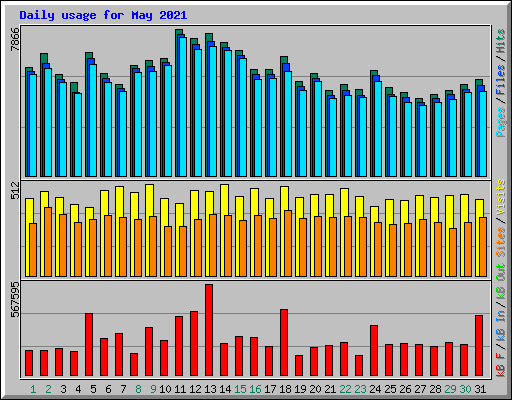Click the 'Visits' legend label
Image resolution: width=512 pixels, height=400 pixels.
(x=501, y=197)
